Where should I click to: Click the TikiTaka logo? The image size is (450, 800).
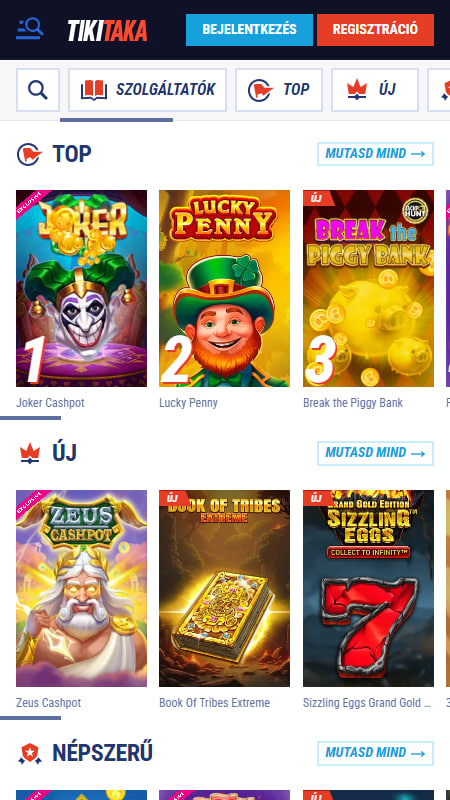108,31
